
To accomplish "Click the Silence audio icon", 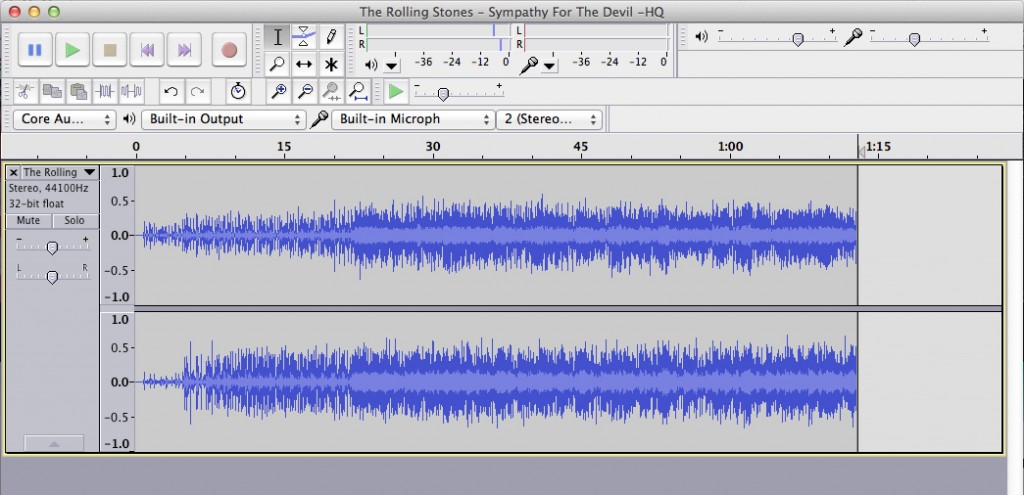I will [131, 91].
